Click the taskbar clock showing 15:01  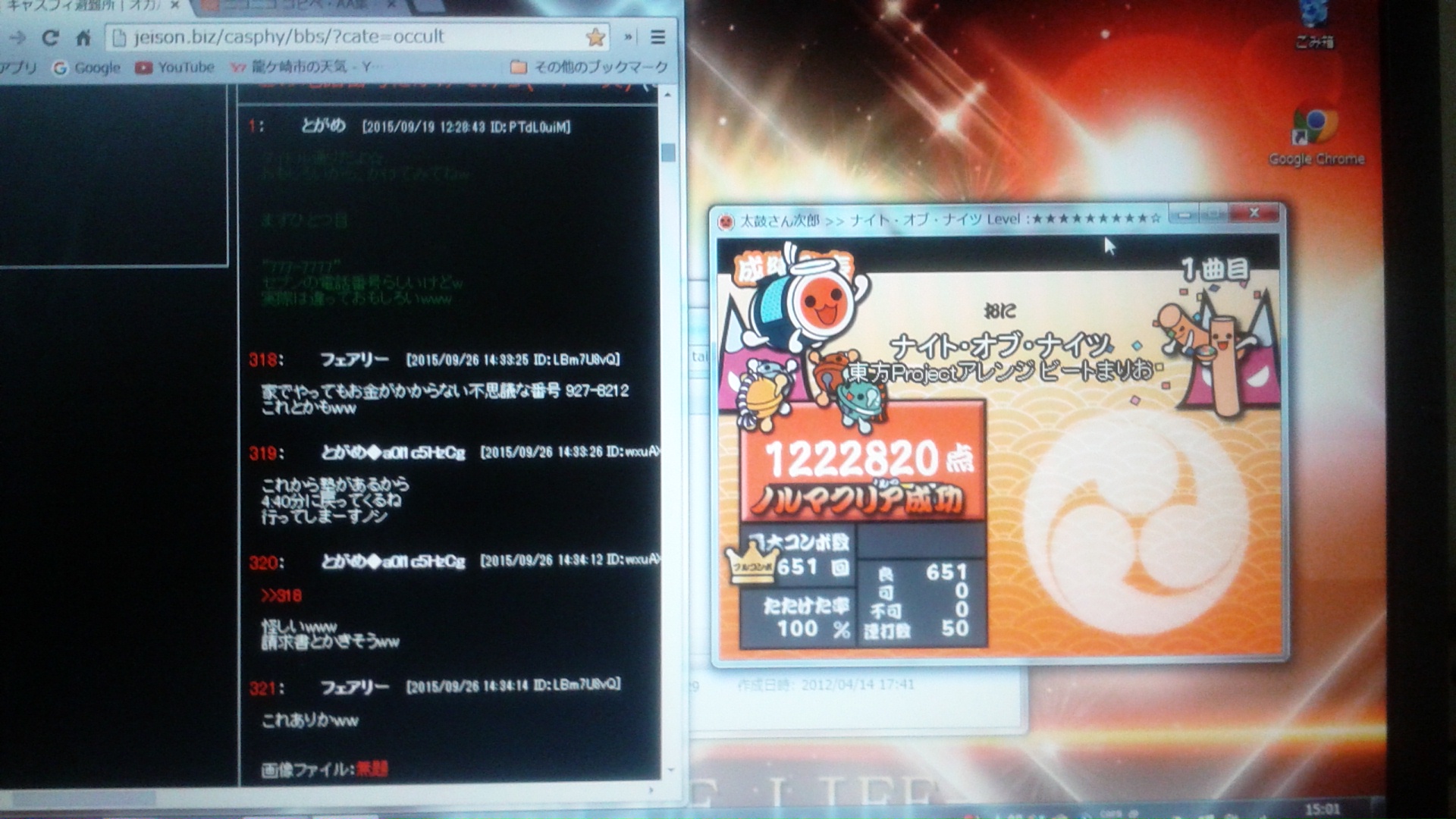click(1322, 809)
